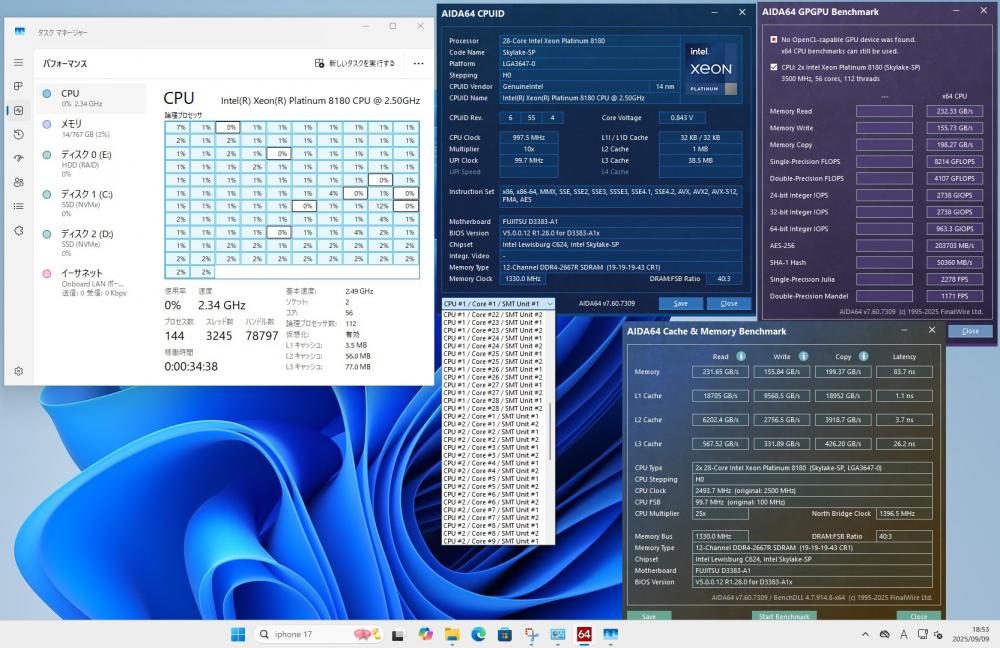This screenshot has width=1000, height=648.
Task: Select ディスク 0 (E:) in the performance list
Action: pos(92,163)
